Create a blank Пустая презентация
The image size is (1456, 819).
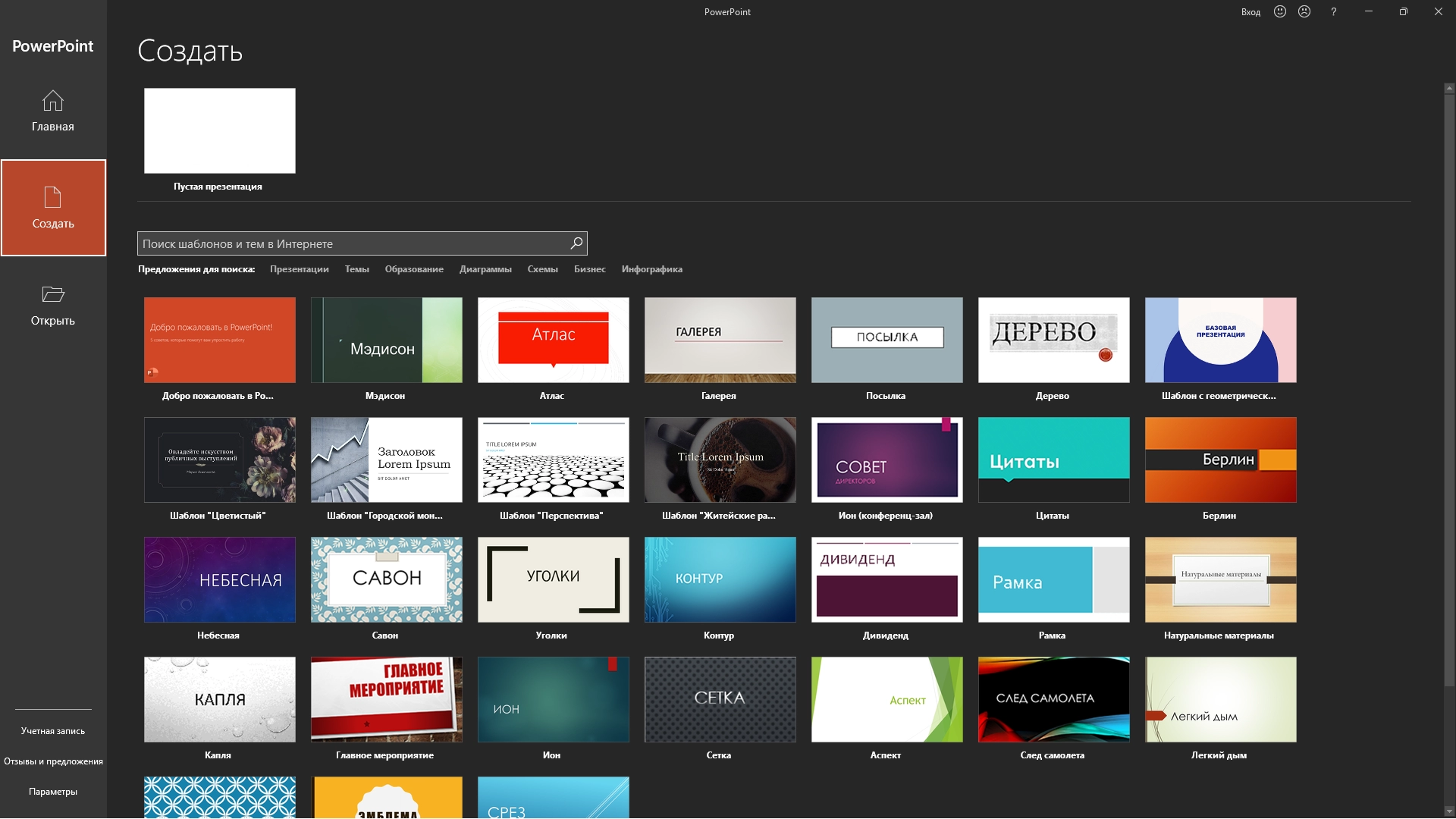(219, 130)
